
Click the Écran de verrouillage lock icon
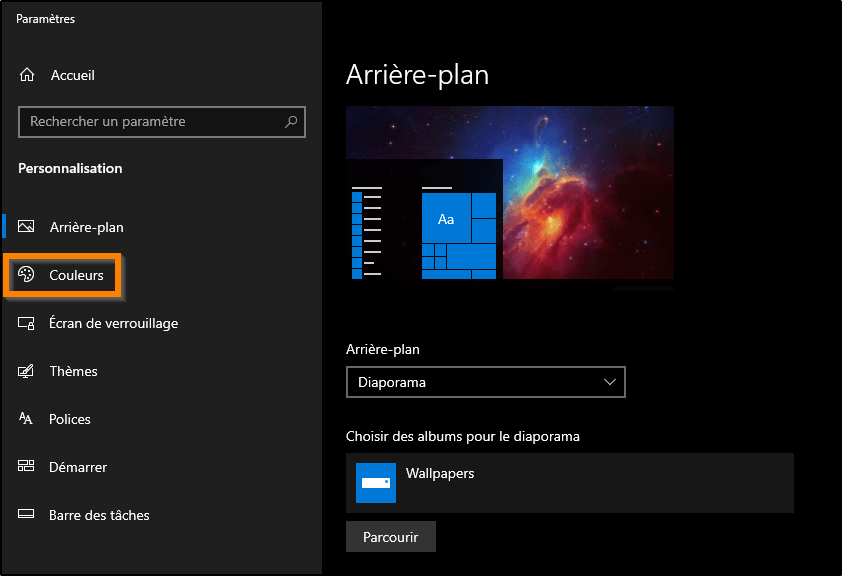point(25,323)
